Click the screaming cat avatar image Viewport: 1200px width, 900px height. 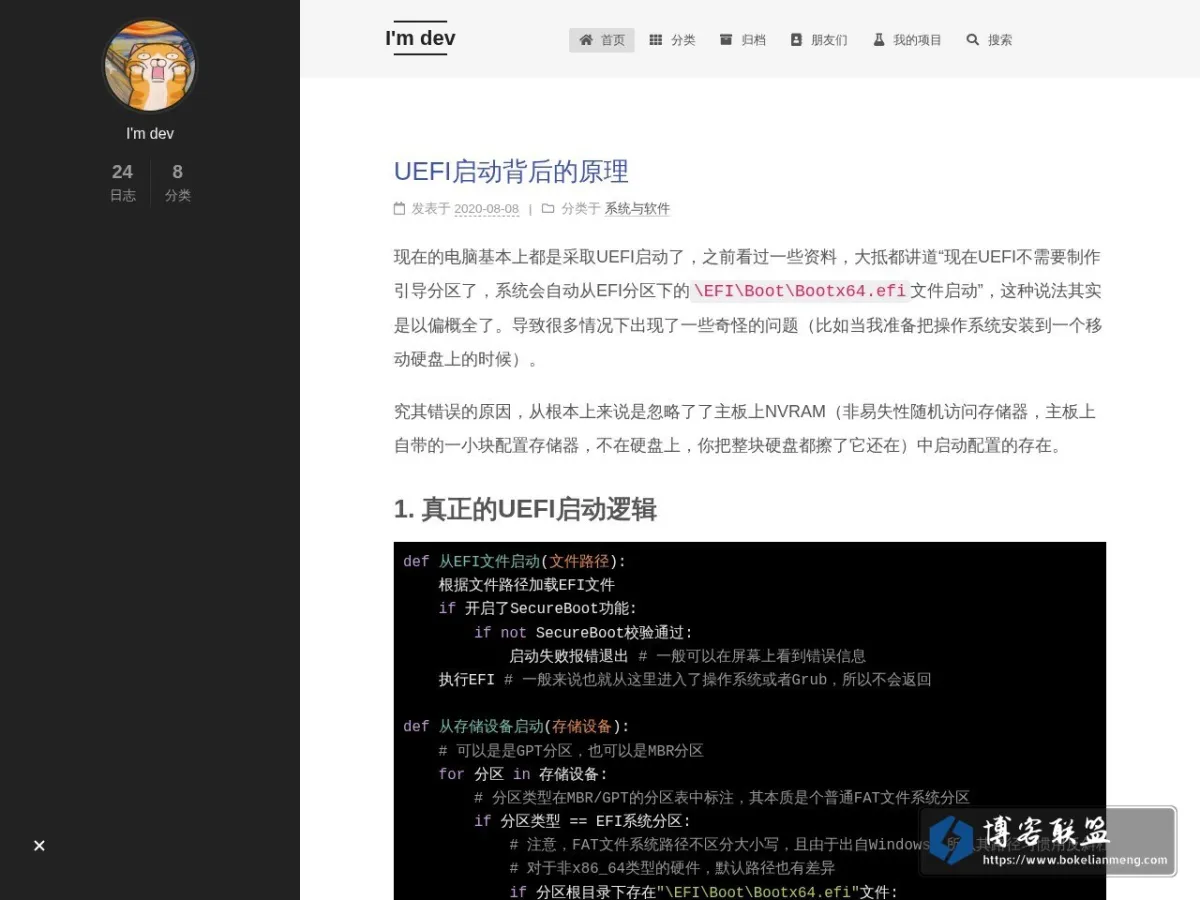[x=150, y=66]
